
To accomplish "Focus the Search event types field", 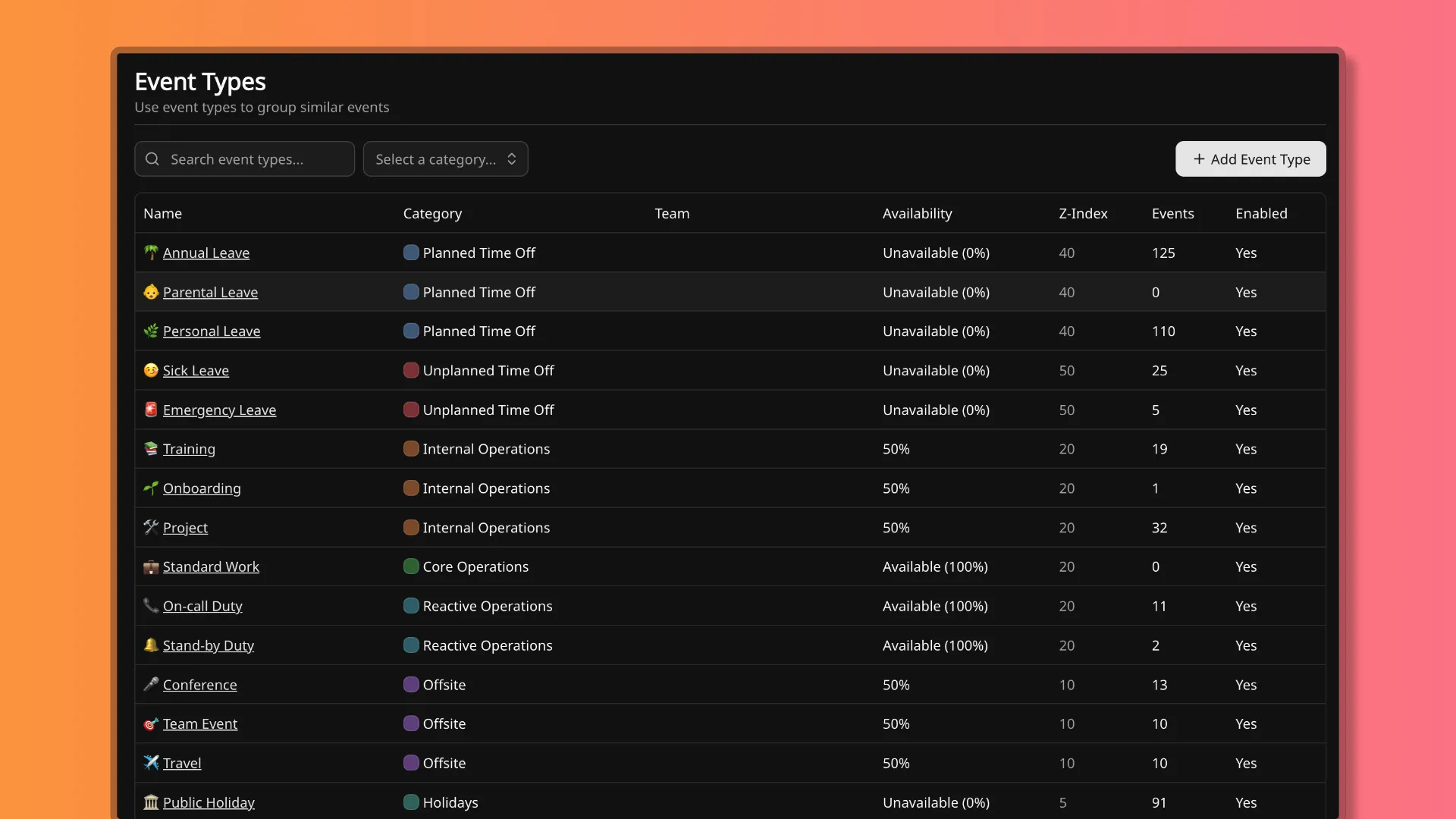I will pos(244,159).
